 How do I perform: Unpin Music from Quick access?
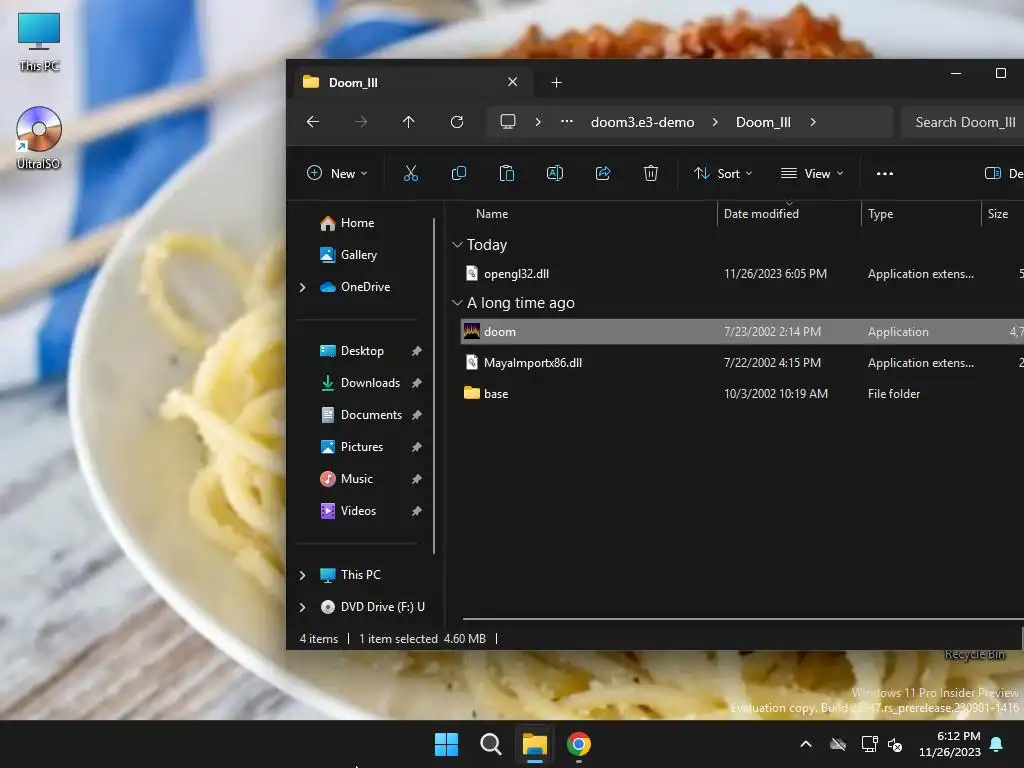417,479
